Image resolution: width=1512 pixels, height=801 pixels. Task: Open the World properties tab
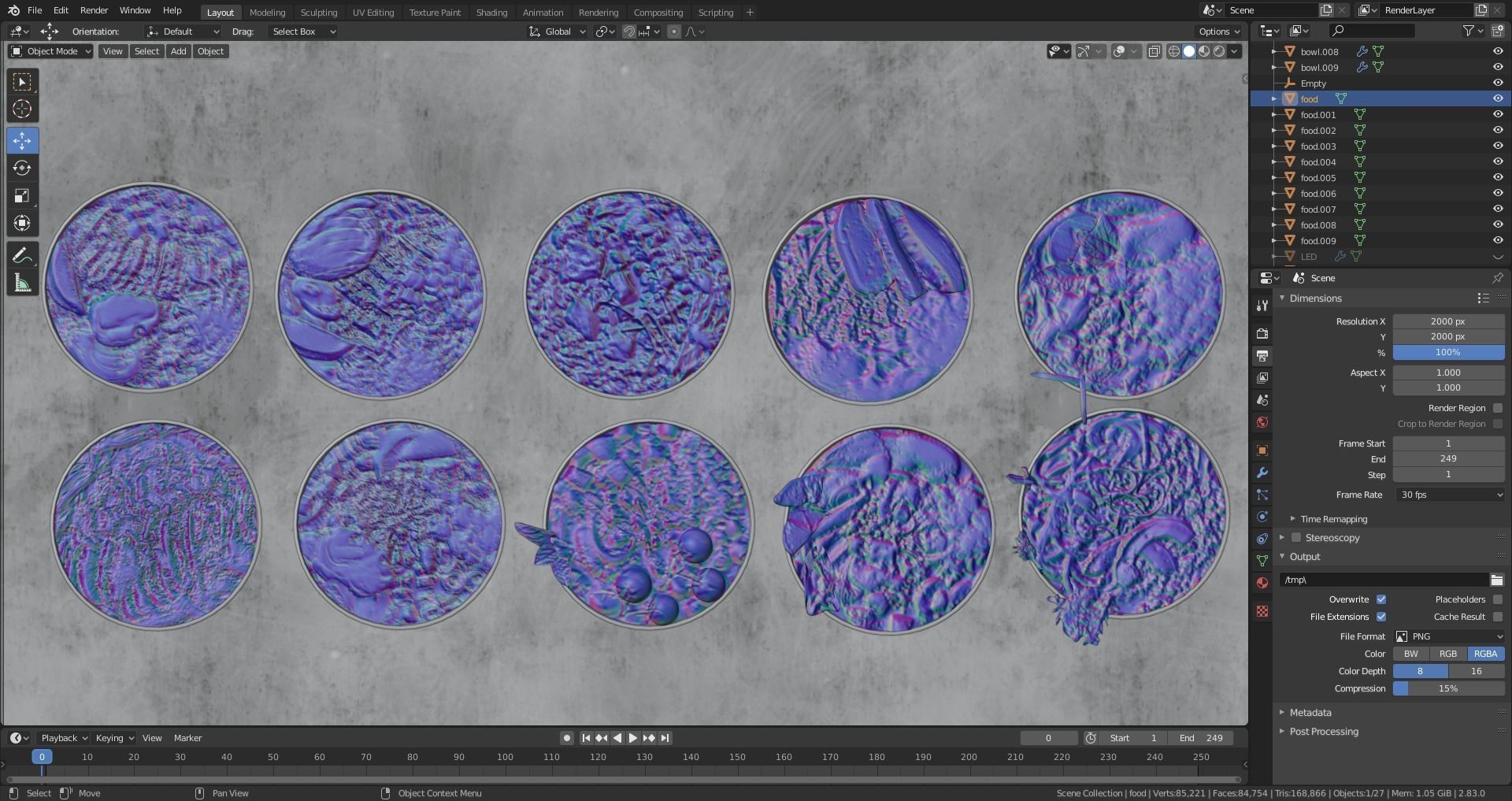click(1262, 422)
